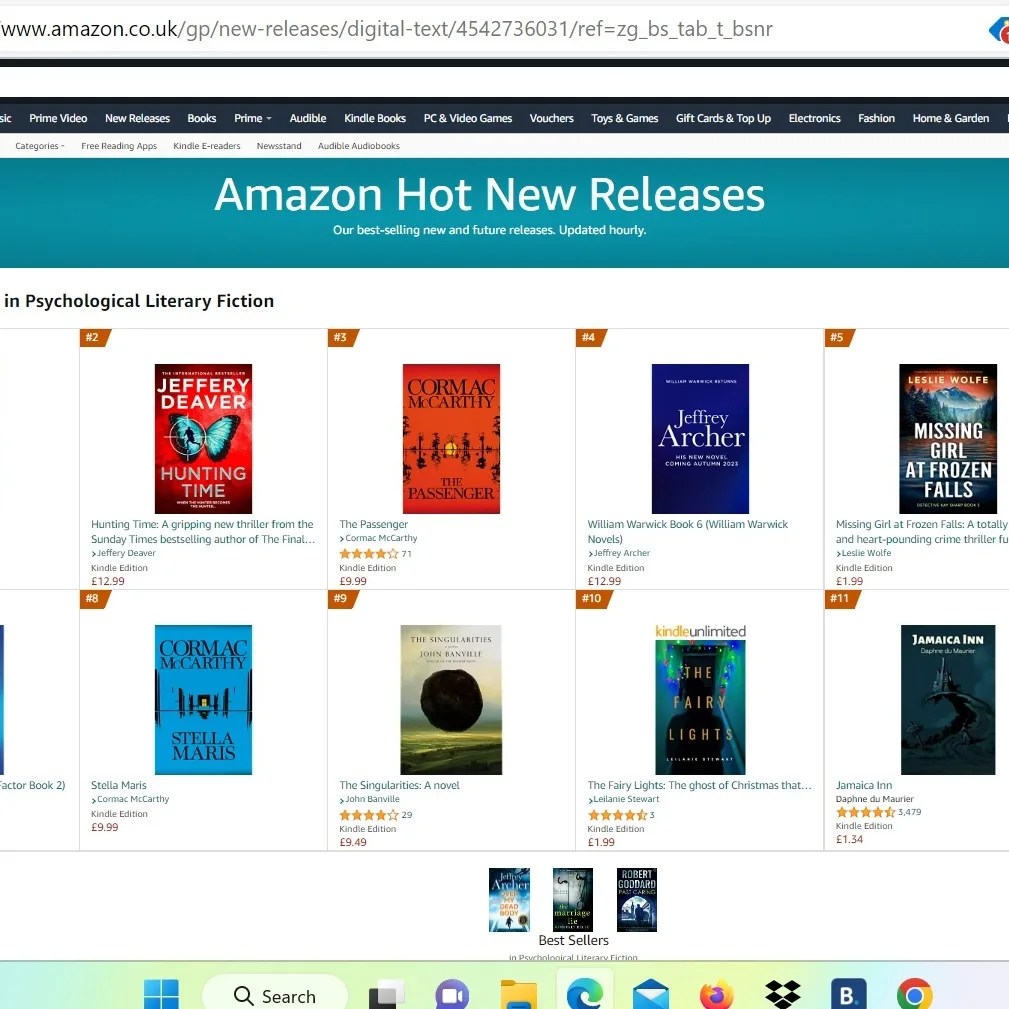Expand Jeffery Deaver author link chevron

(94, 553)
